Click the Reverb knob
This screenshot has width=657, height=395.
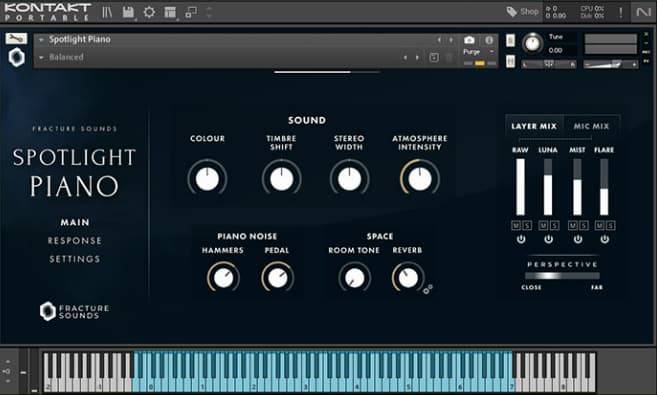(408, 277)
